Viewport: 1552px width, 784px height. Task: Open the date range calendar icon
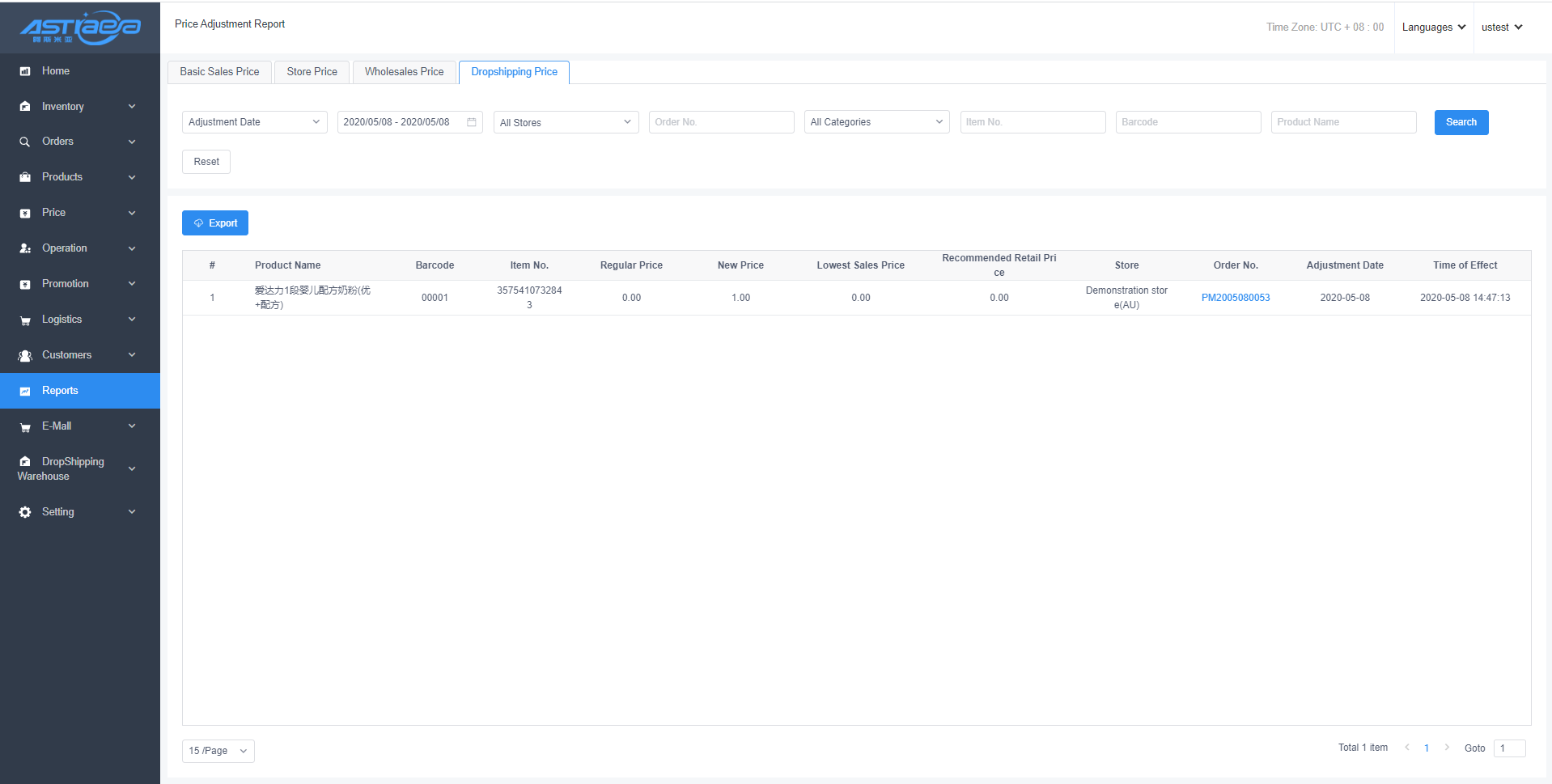pos(472,122)
